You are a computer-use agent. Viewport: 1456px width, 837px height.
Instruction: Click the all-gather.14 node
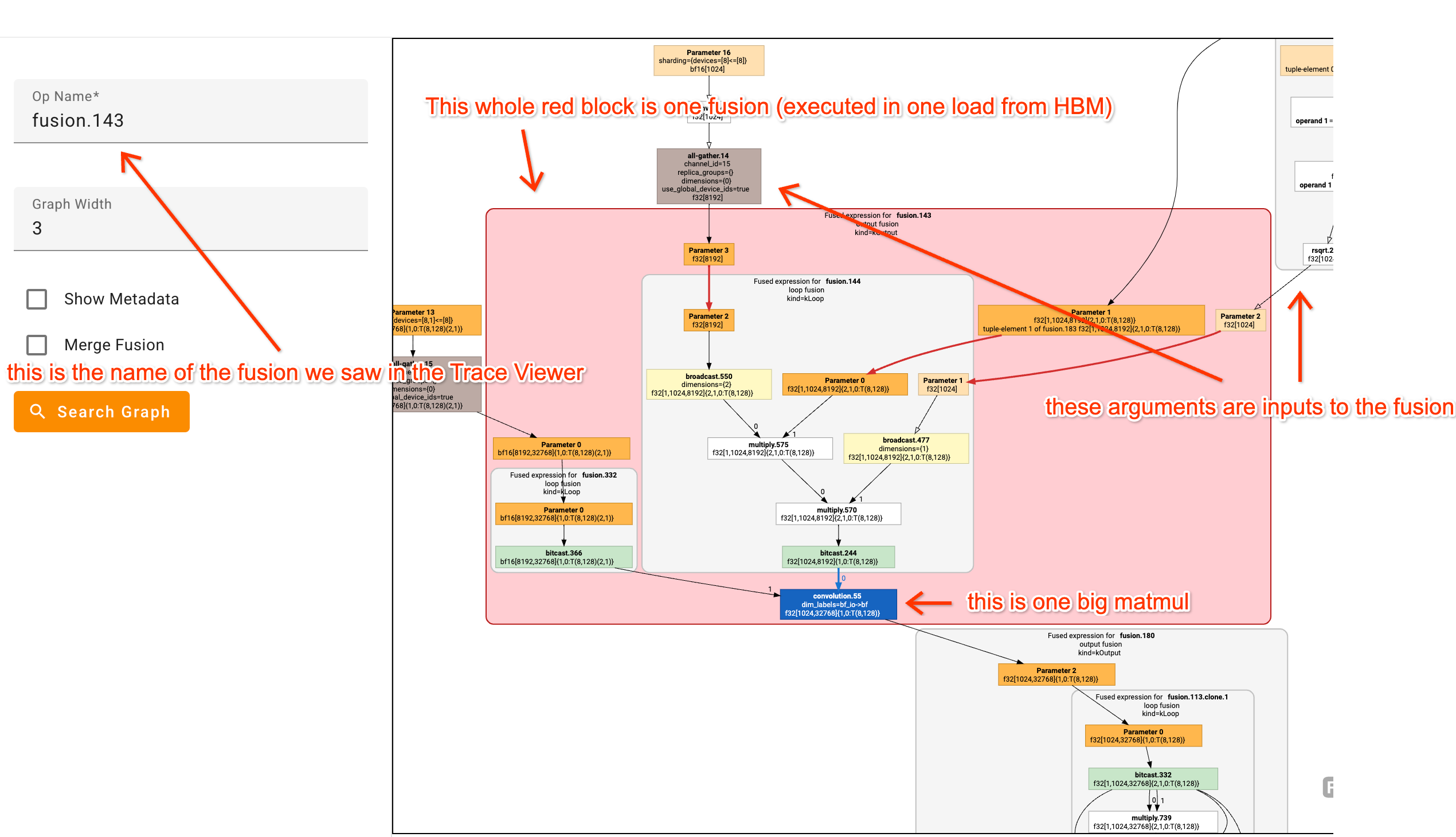(708, 176)
